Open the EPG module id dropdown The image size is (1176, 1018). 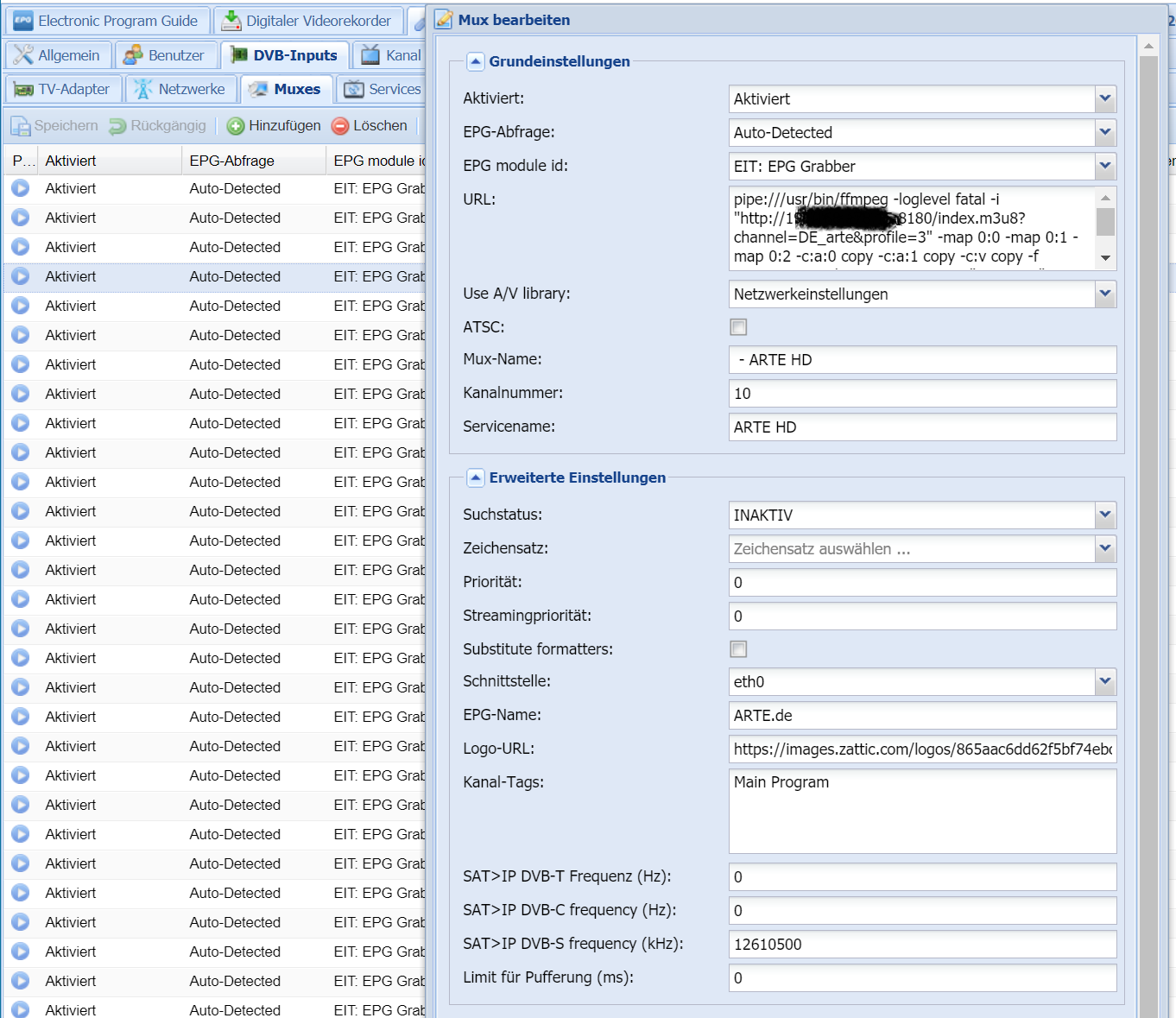1105,167
